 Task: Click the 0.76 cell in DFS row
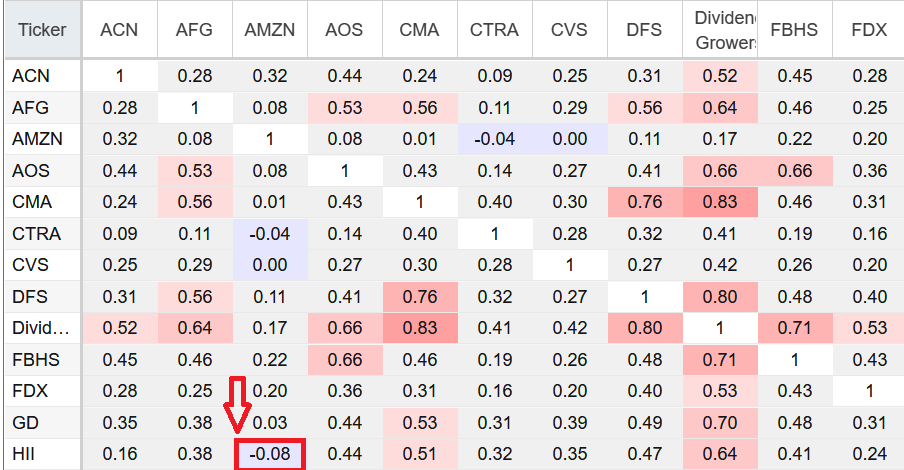tap(419, 297)
